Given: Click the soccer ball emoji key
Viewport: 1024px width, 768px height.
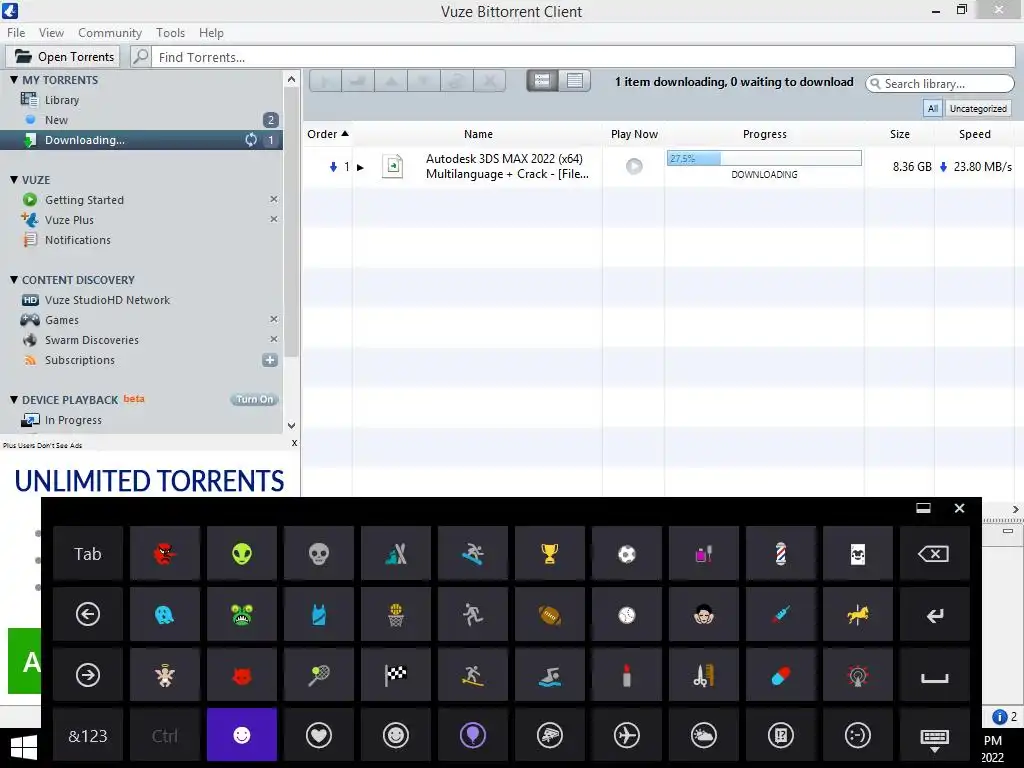Looking at the screenshot, I should tap(626, 554).
